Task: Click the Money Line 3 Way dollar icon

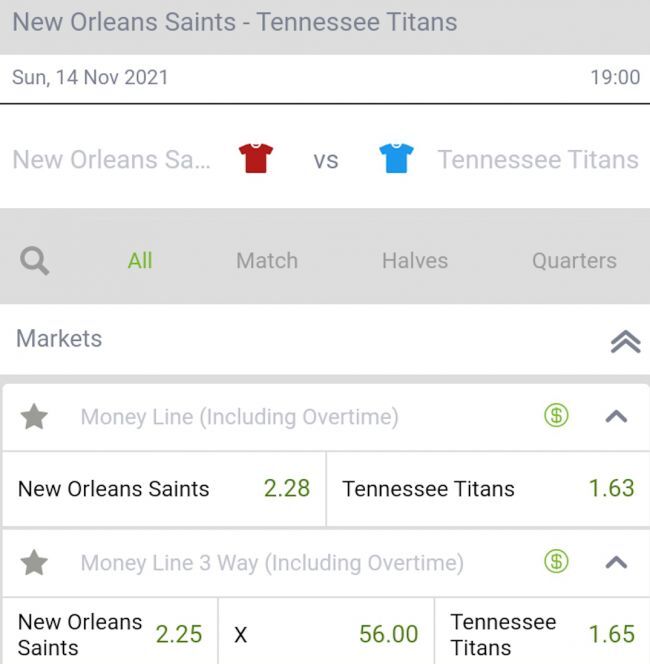Action: (x=556, y=562)
